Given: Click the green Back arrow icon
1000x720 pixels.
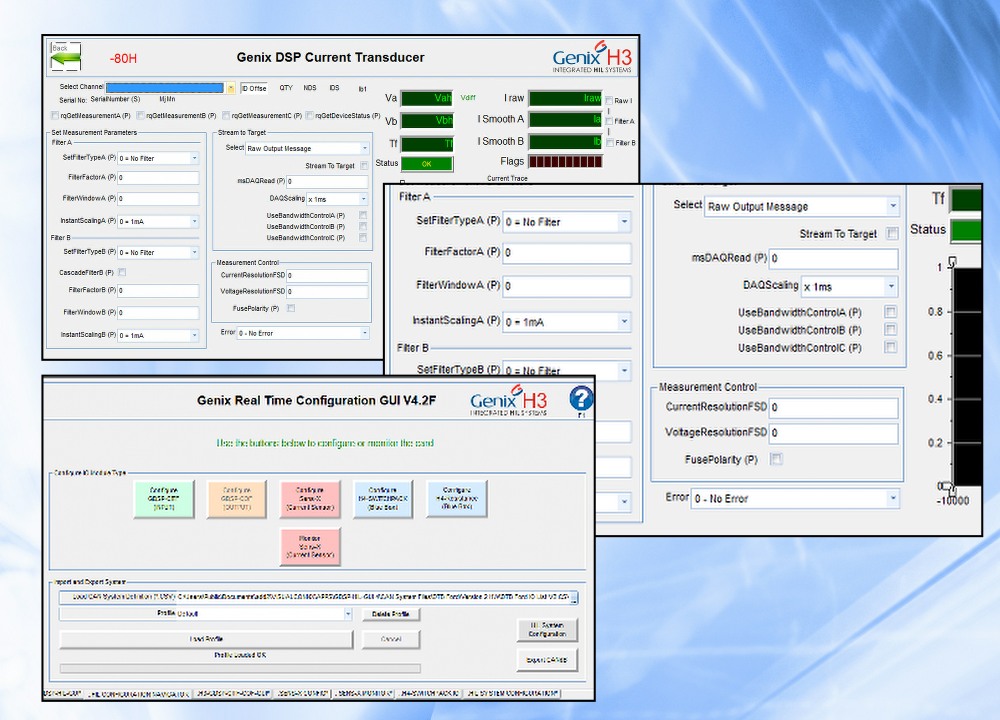Looking at the screenshot, I should pyautogui.click(x=65, y=58).
